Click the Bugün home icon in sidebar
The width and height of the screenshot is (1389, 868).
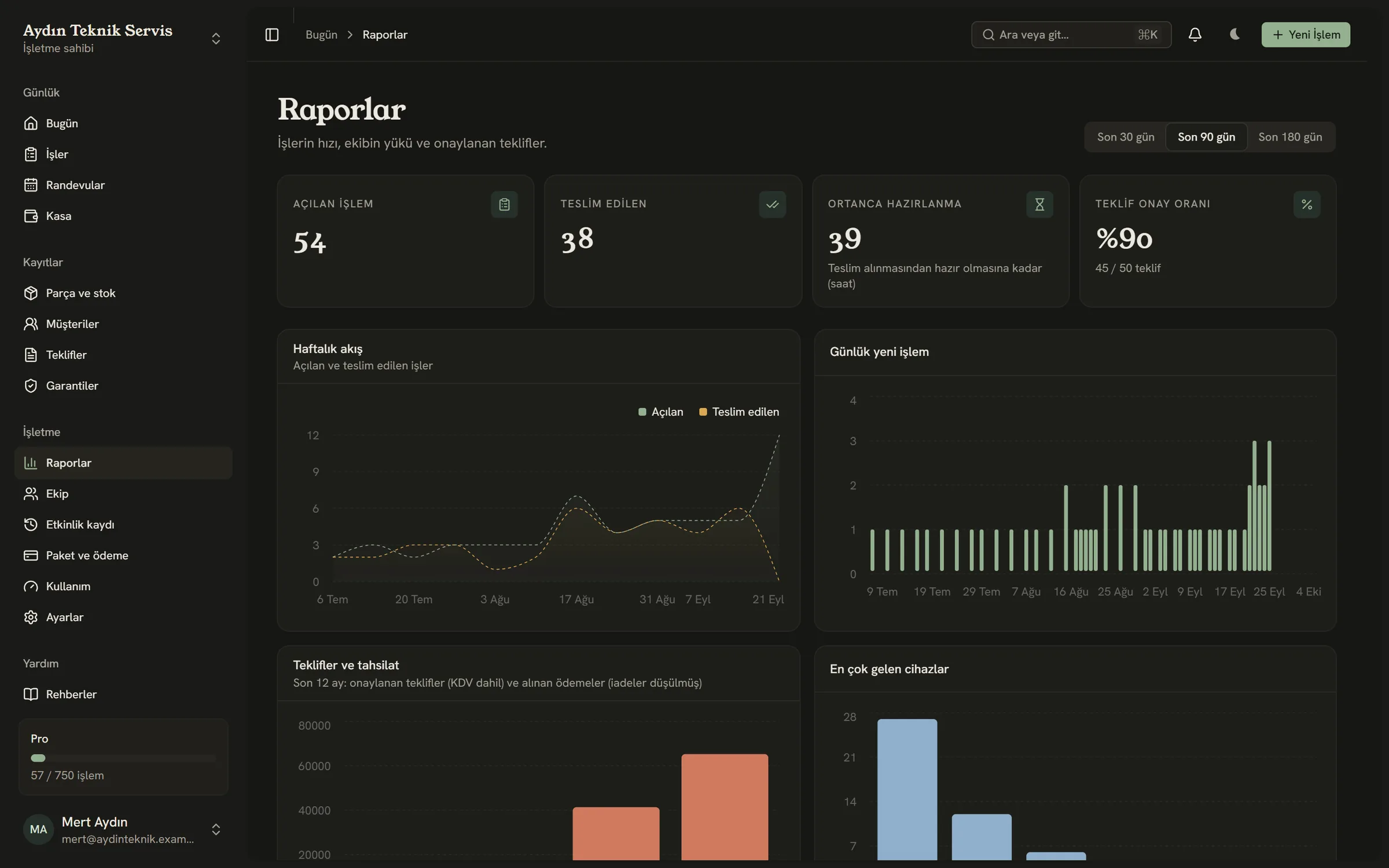pos(31,123)
